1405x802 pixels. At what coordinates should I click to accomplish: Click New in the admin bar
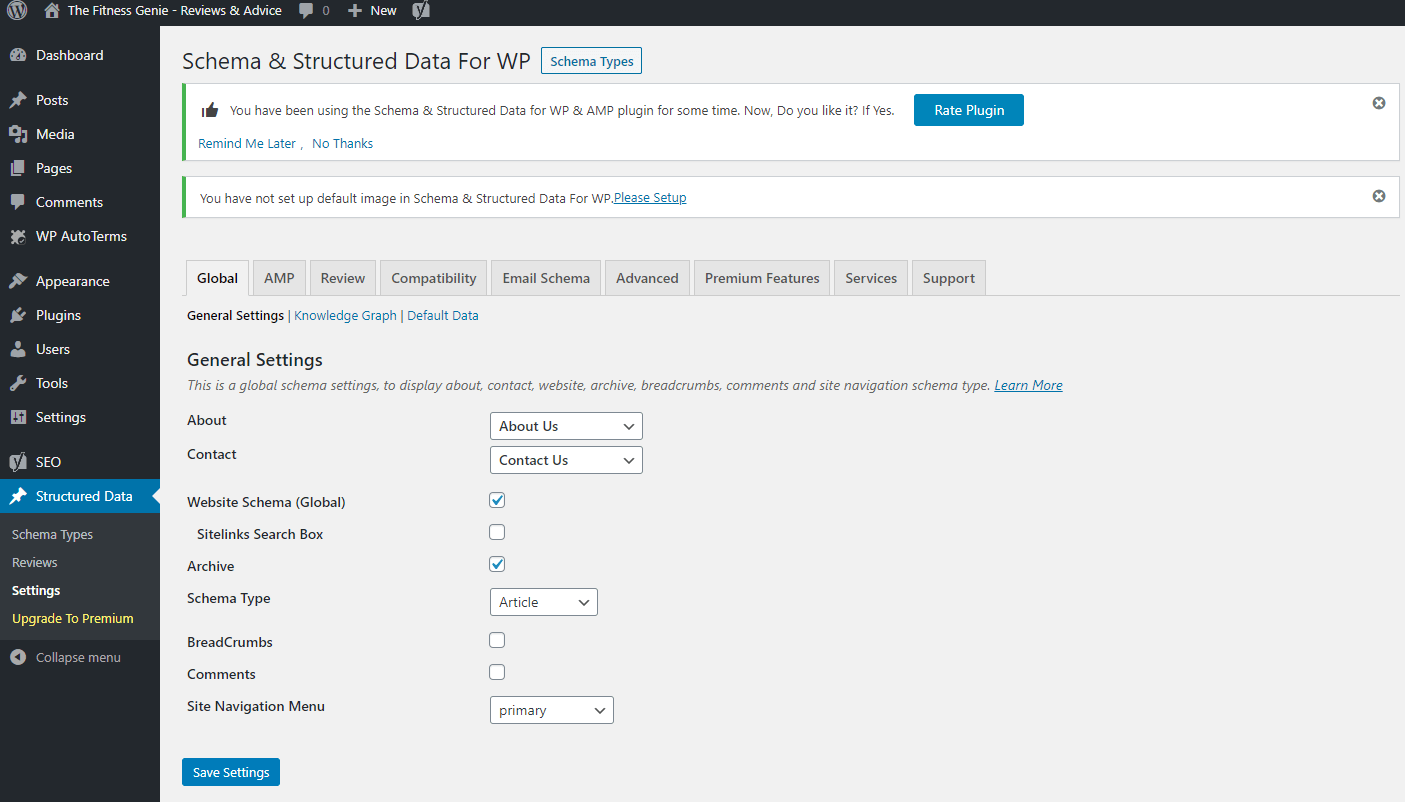tap(383, 11)
